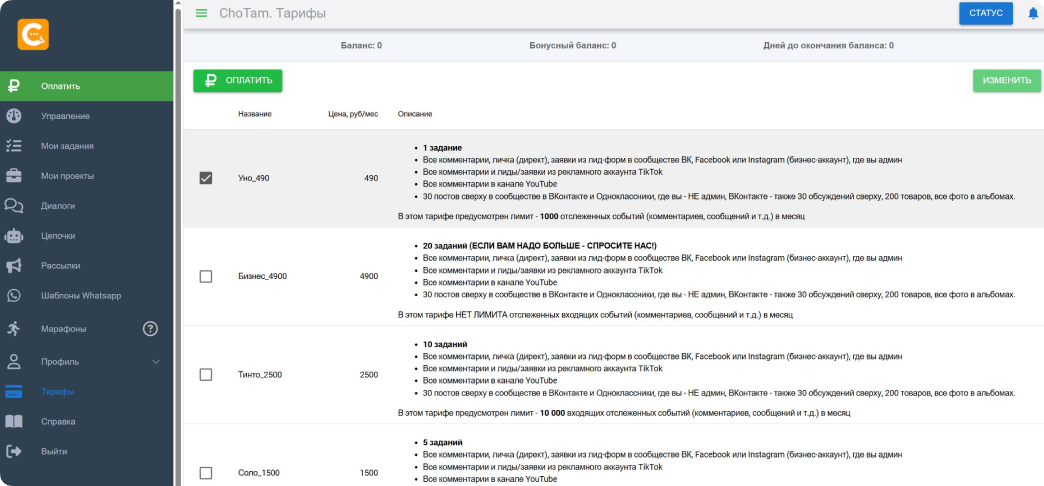
Task: Click the Уно_490 tariff name
Action: point(254,178)
